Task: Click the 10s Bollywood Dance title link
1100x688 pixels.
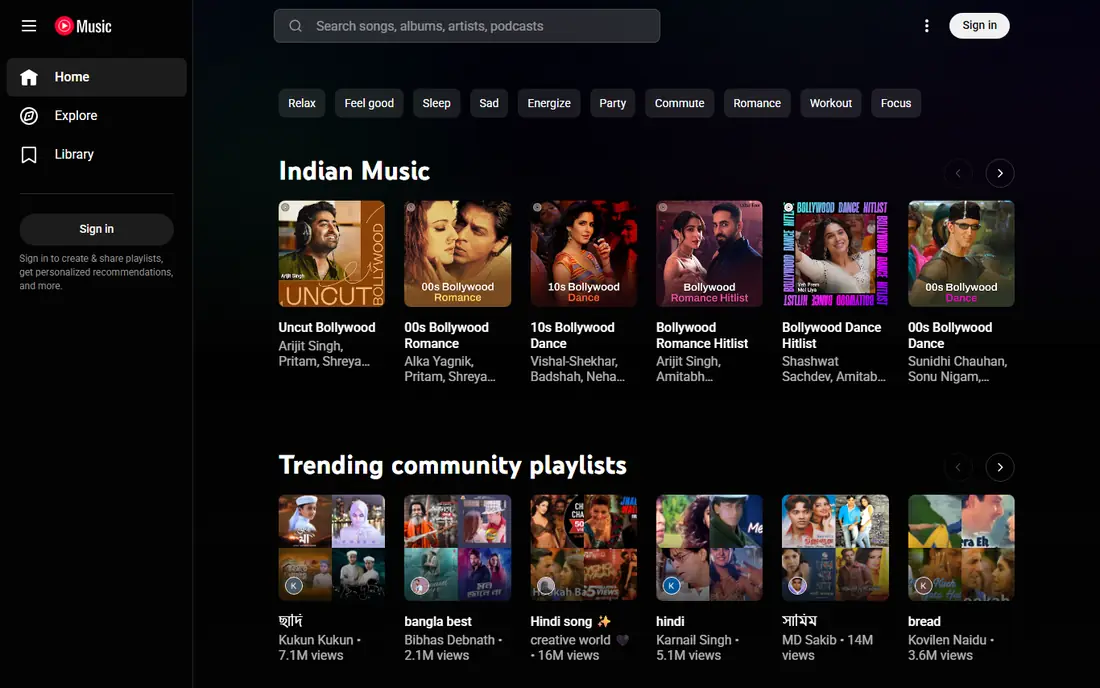Action: [572, 335]
